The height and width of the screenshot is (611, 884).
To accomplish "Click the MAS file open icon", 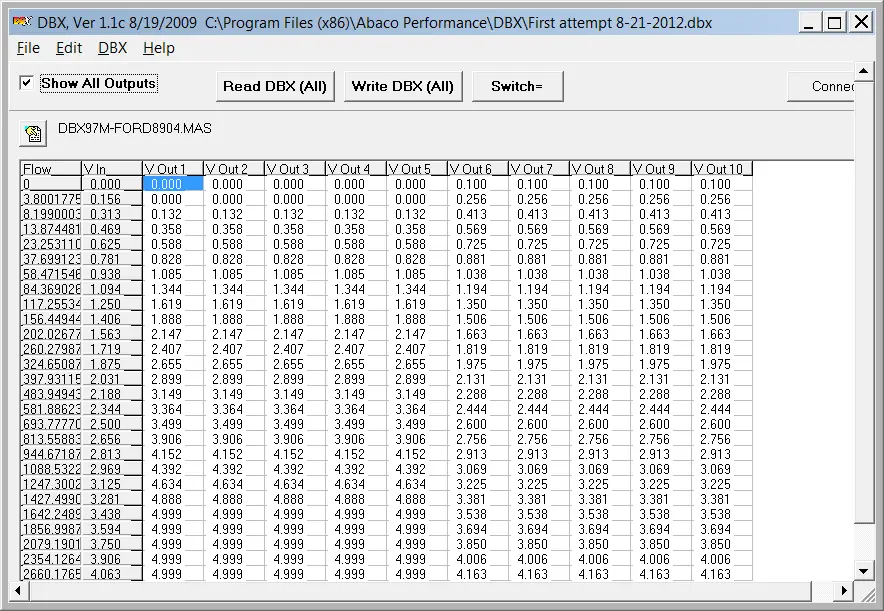I will [33, 134].
